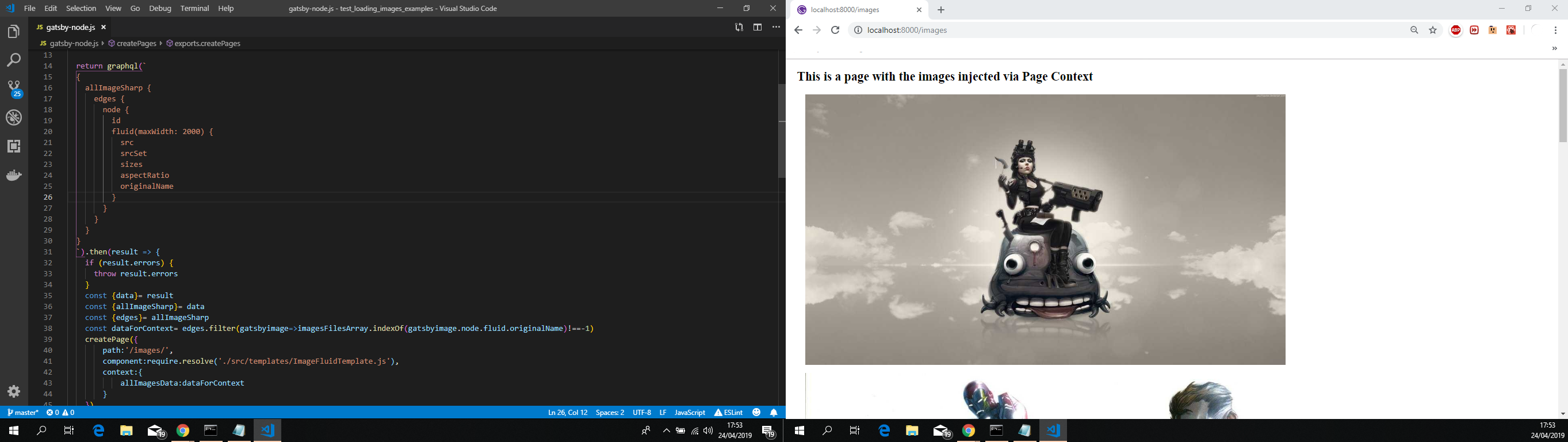1568x442 pixels.
Task: Click 'originalName' on line 25
Action: [x=147, y=186]
